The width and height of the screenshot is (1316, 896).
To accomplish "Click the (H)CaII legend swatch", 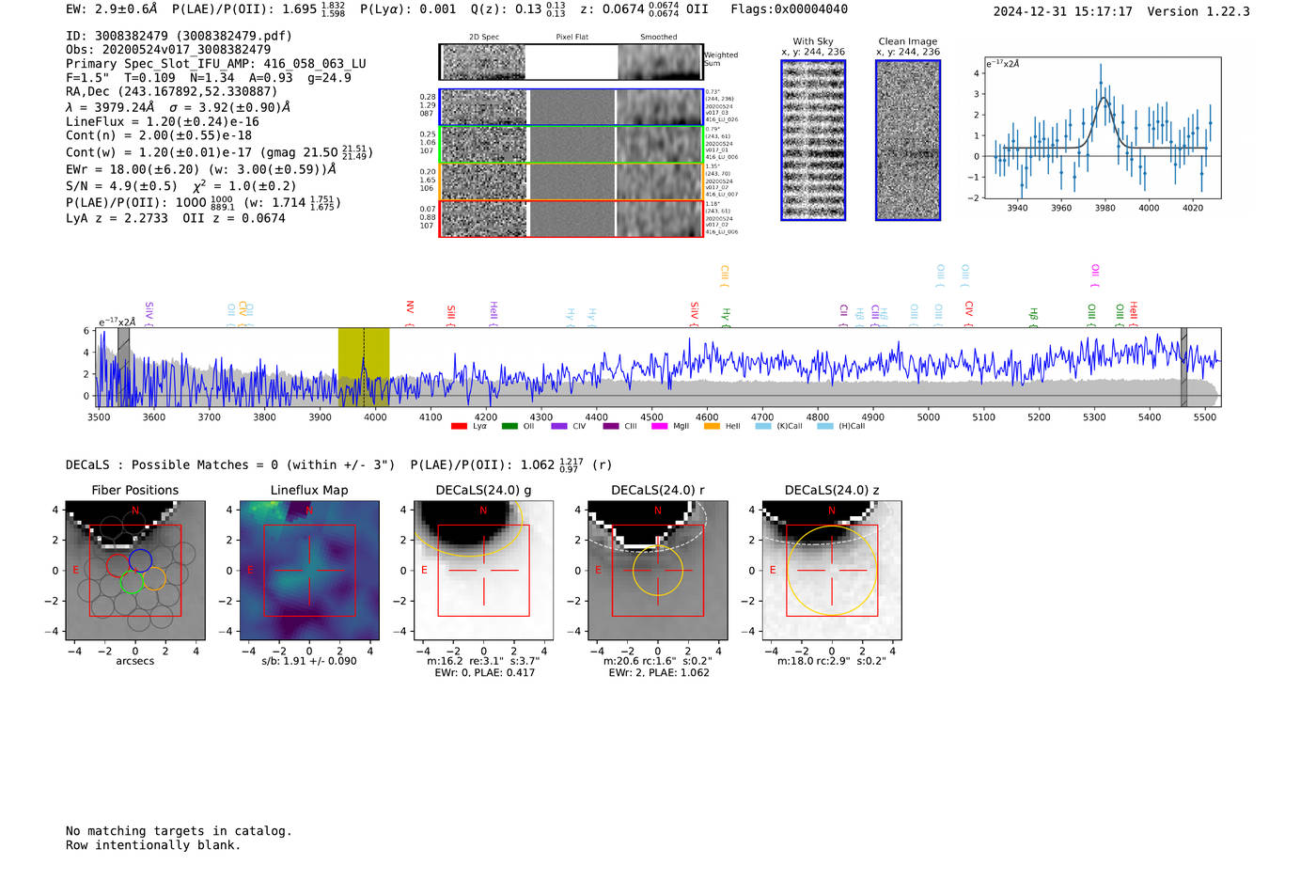I will [825, 426].
